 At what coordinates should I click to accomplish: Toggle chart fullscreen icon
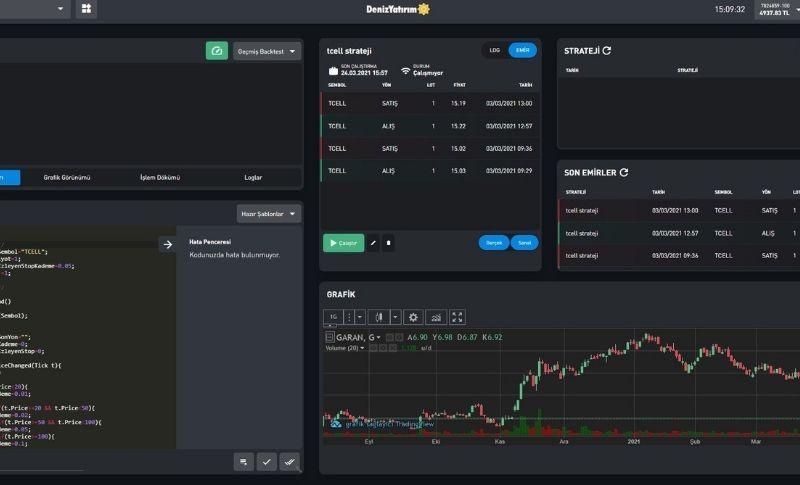[x=457, y=317]
